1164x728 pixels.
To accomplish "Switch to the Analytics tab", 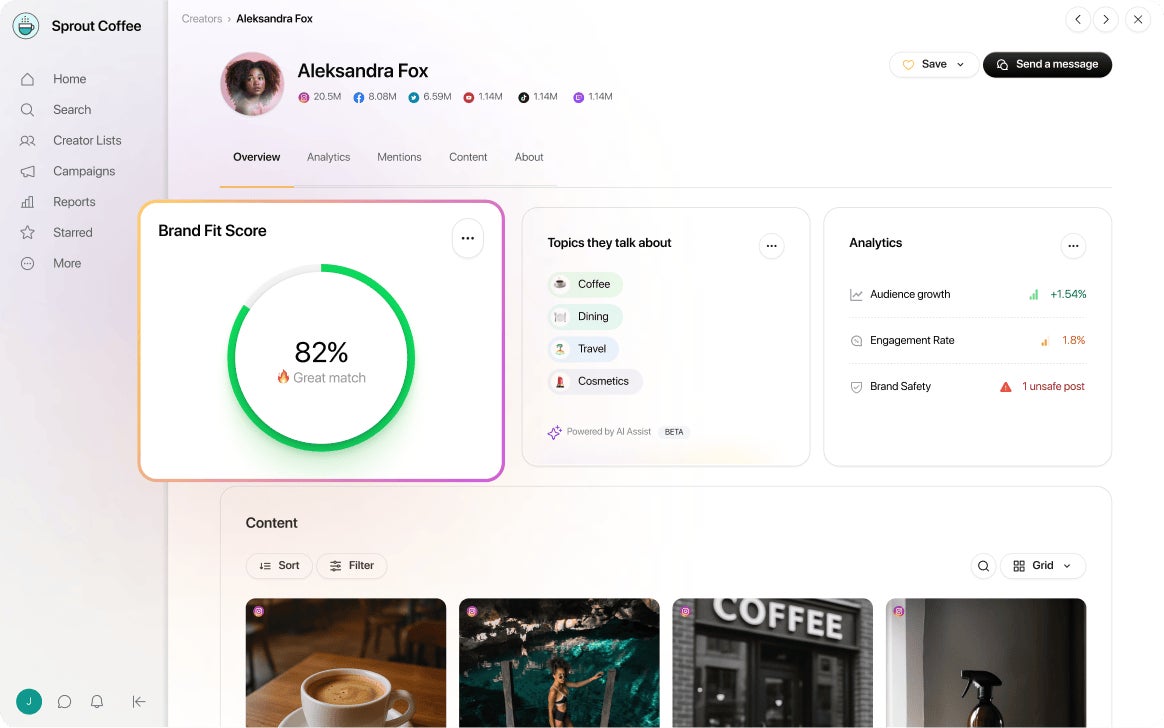I will (x=328, y=157).
